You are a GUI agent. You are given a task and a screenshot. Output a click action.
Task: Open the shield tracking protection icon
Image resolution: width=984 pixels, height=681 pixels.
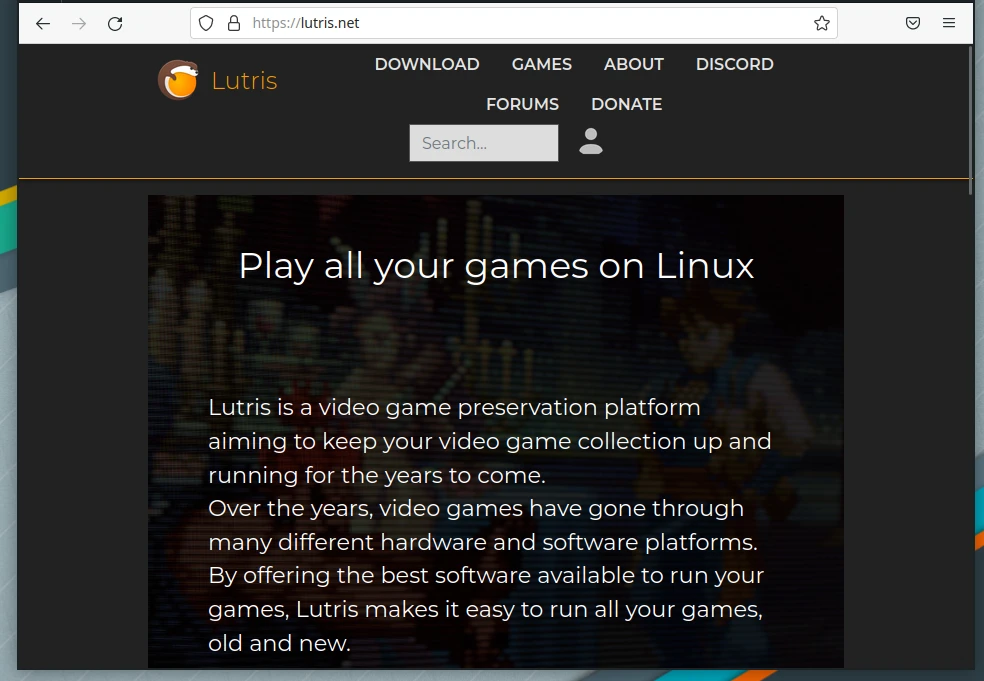(x=206, y=23)
